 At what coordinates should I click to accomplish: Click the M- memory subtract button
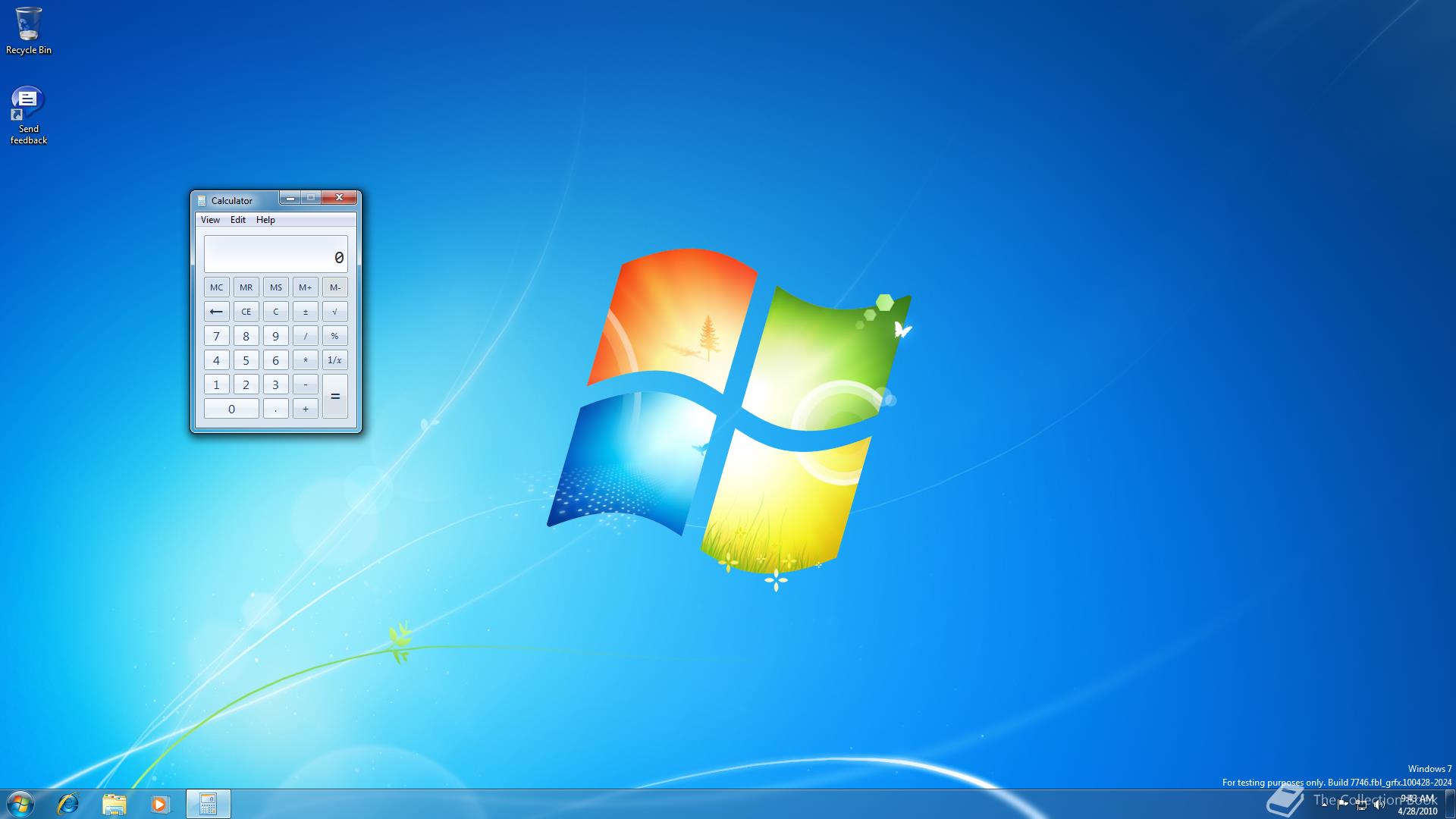click(x=334, y=287)
